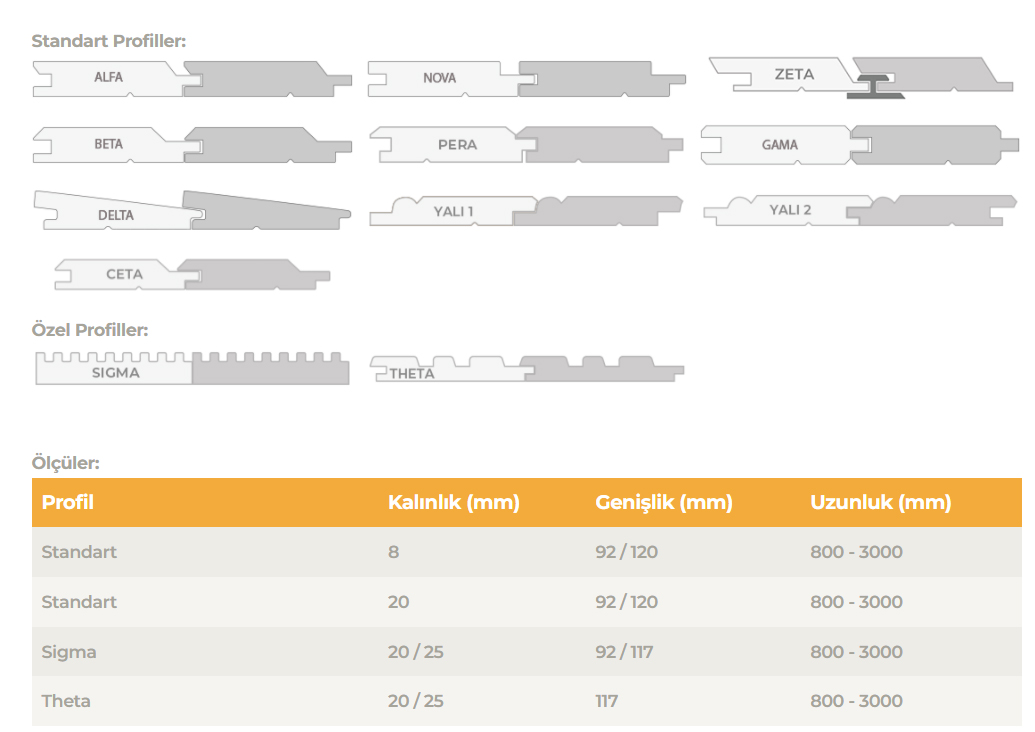Pick the DELTA profile diagram
The width and height of the screenshot is (1035, 732).
(x=191, y=211)
